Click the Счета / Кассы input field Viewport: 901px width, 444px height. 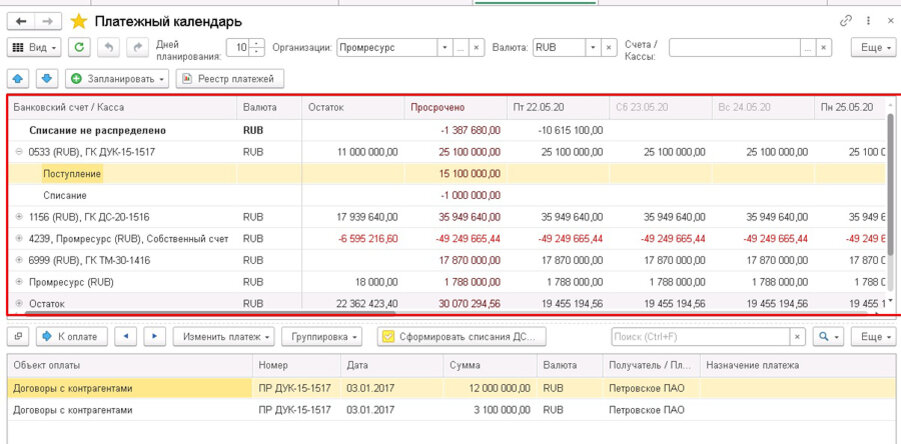pyautogui.click(x=735, y=48)
